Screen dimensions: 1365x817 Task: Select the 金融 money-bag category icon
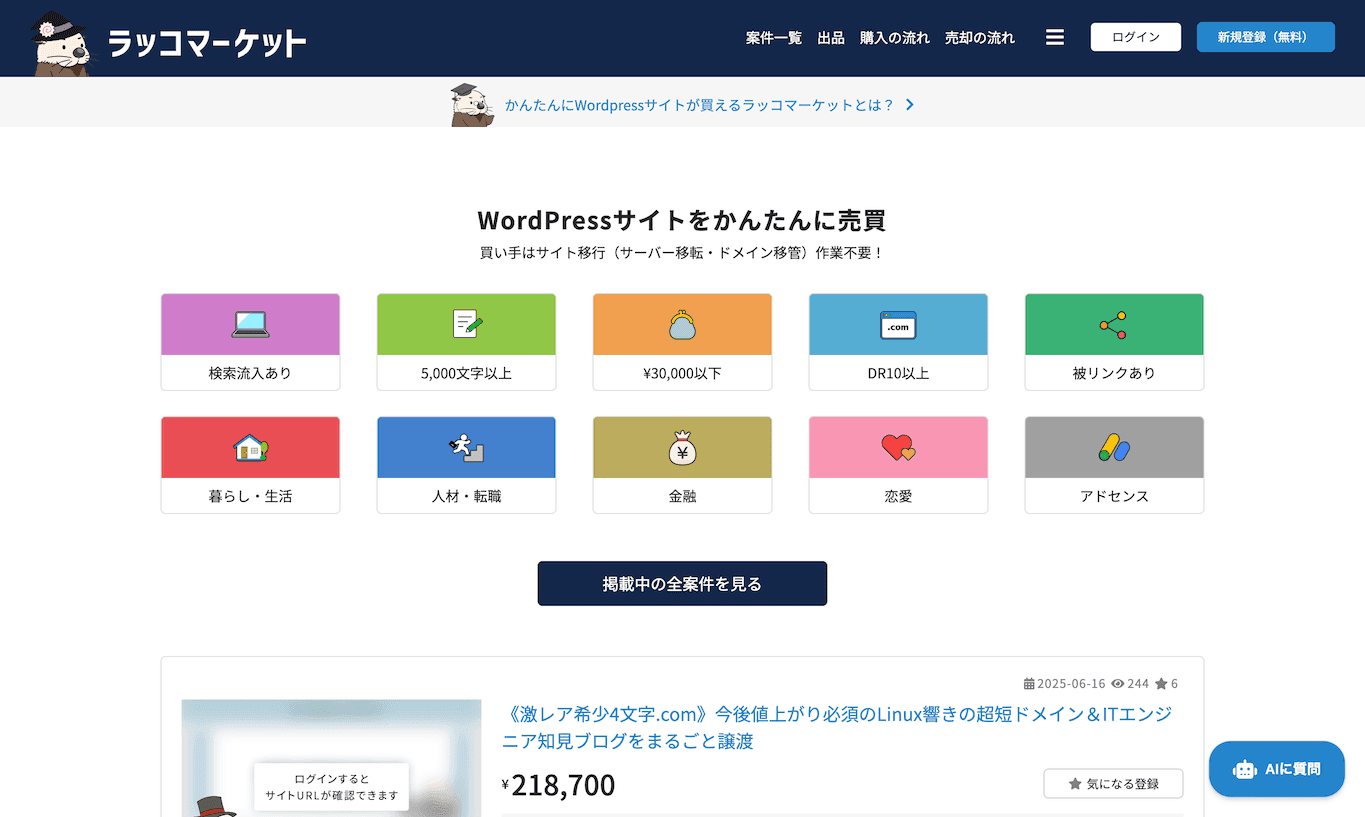coord(682,447)
